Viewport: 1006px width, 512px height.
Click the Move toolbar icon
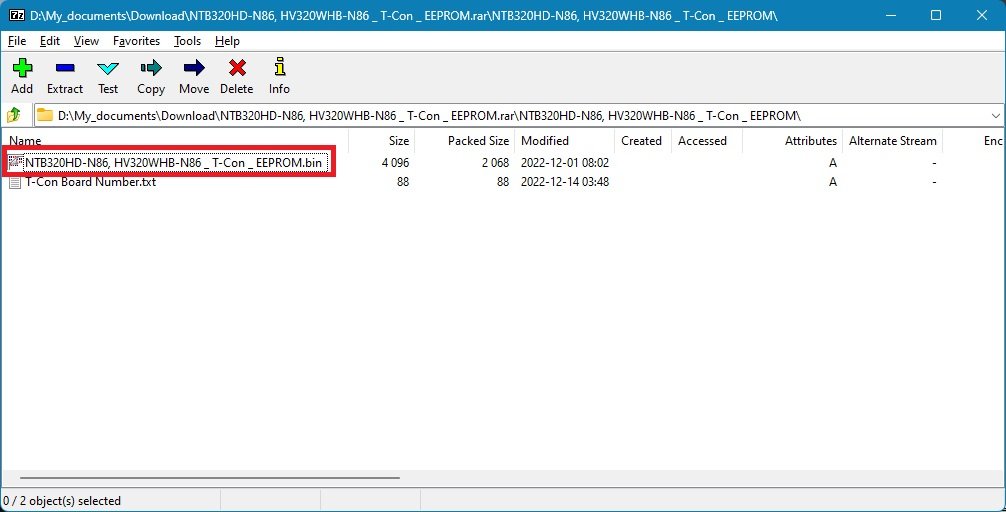[x=194, y=69]
